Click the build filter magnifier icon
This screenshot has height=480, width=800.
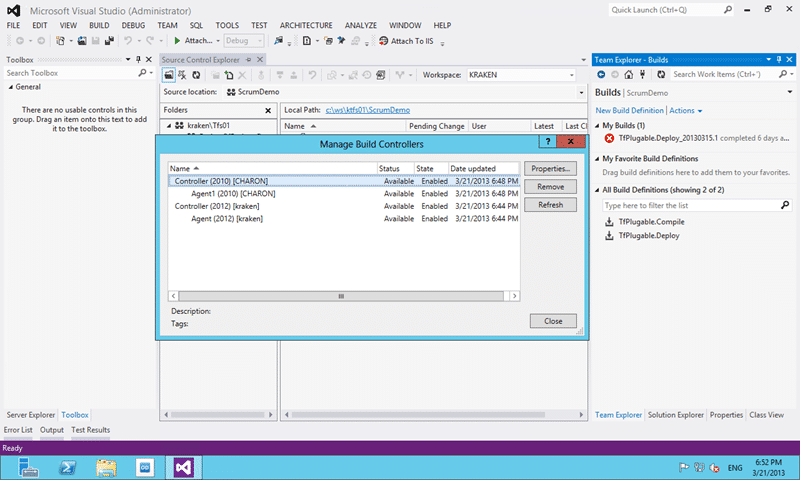tap(785, 205)
